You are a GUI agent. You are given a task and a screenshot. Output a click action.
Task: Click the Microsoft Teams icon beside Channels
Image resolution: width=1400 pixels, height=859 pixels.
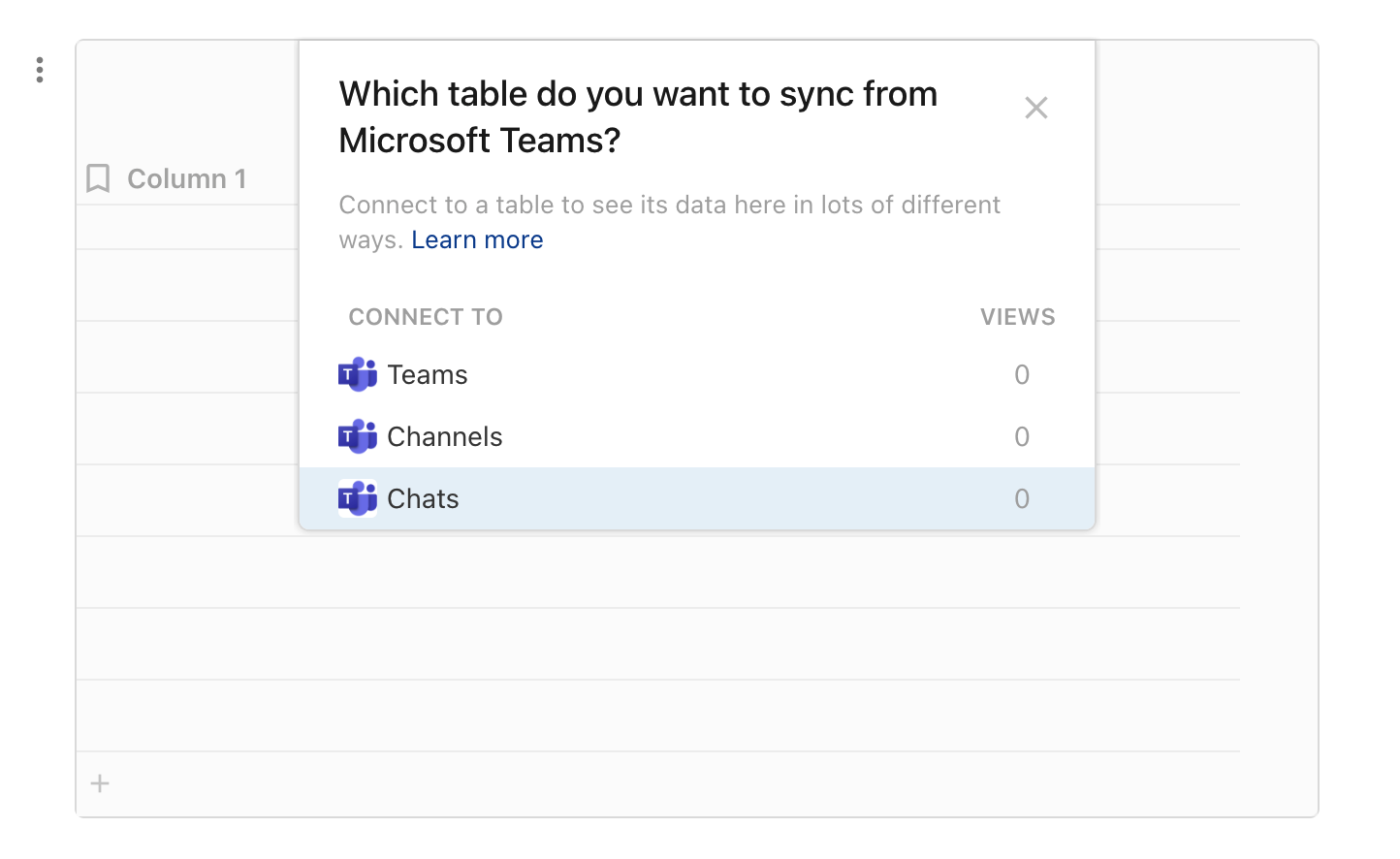click(358, 436)
